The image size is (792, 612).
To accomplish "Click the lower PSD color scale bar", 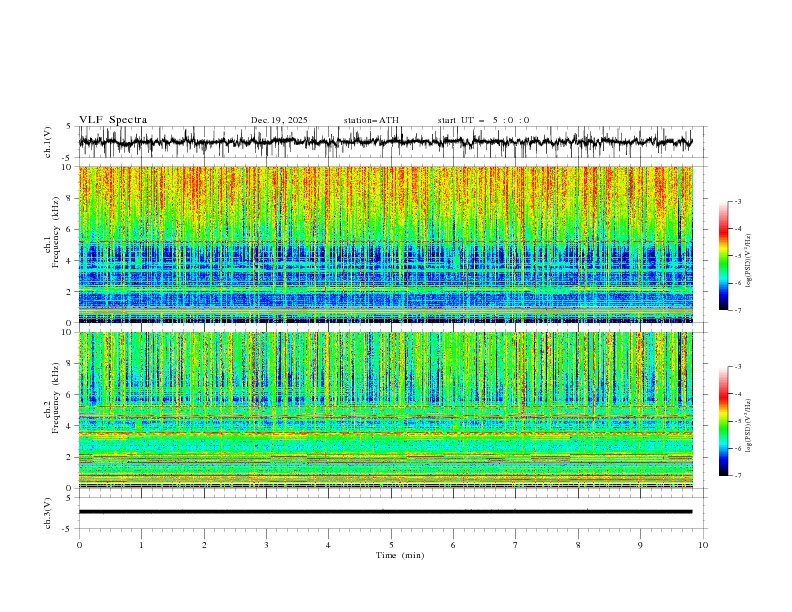I will pyautogui.click(x=723, y=421).
